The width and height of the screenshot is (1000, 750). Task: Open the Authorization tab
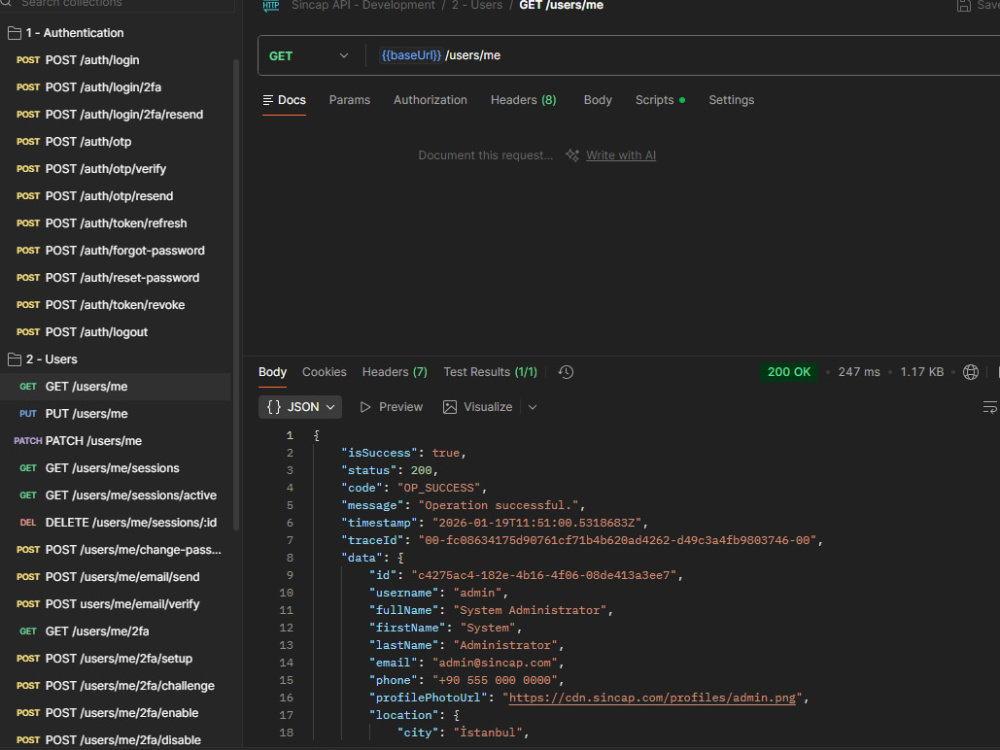430,100
